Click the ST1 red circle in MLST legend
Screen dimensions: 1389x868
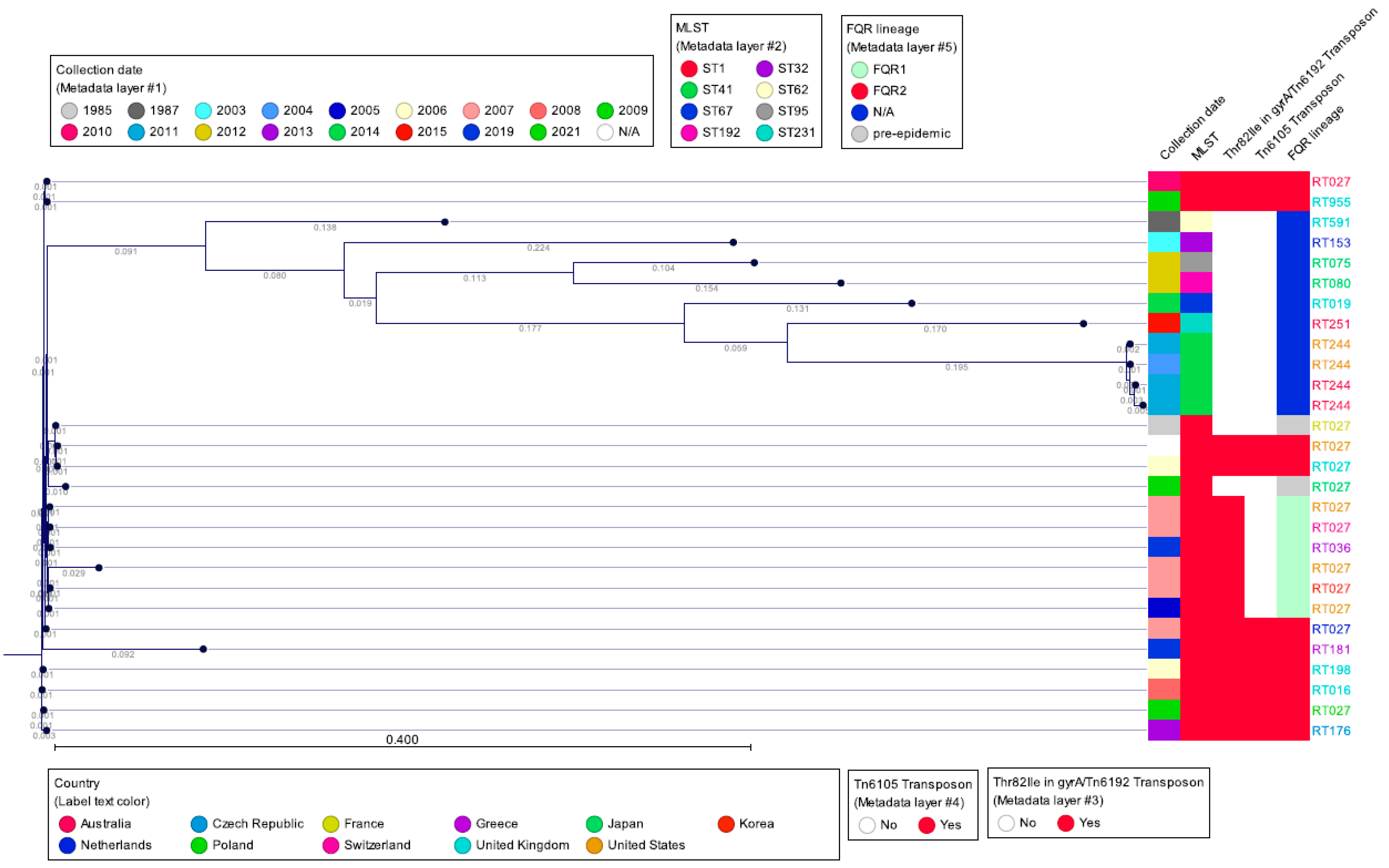tap(689, 69)
